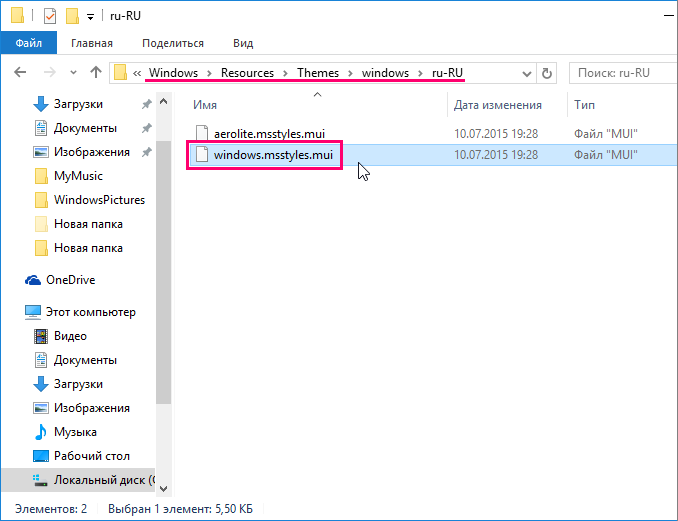The width and height of the screenshot is (678, 521).
Task: Click date of aerolite.msstyles.mui row
Action: click(x=496, y=134)
